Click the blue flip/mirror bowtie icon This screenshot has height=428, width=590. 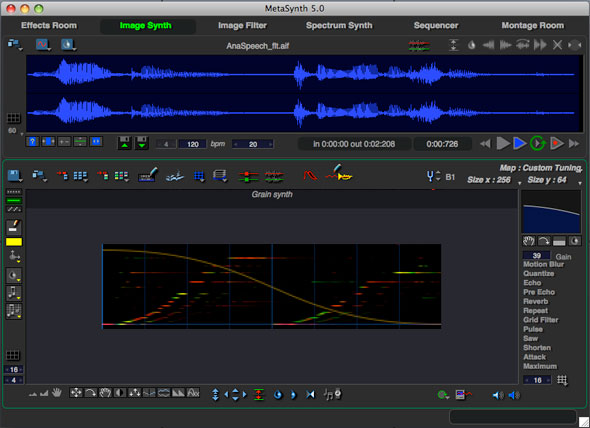click(310, 394)
